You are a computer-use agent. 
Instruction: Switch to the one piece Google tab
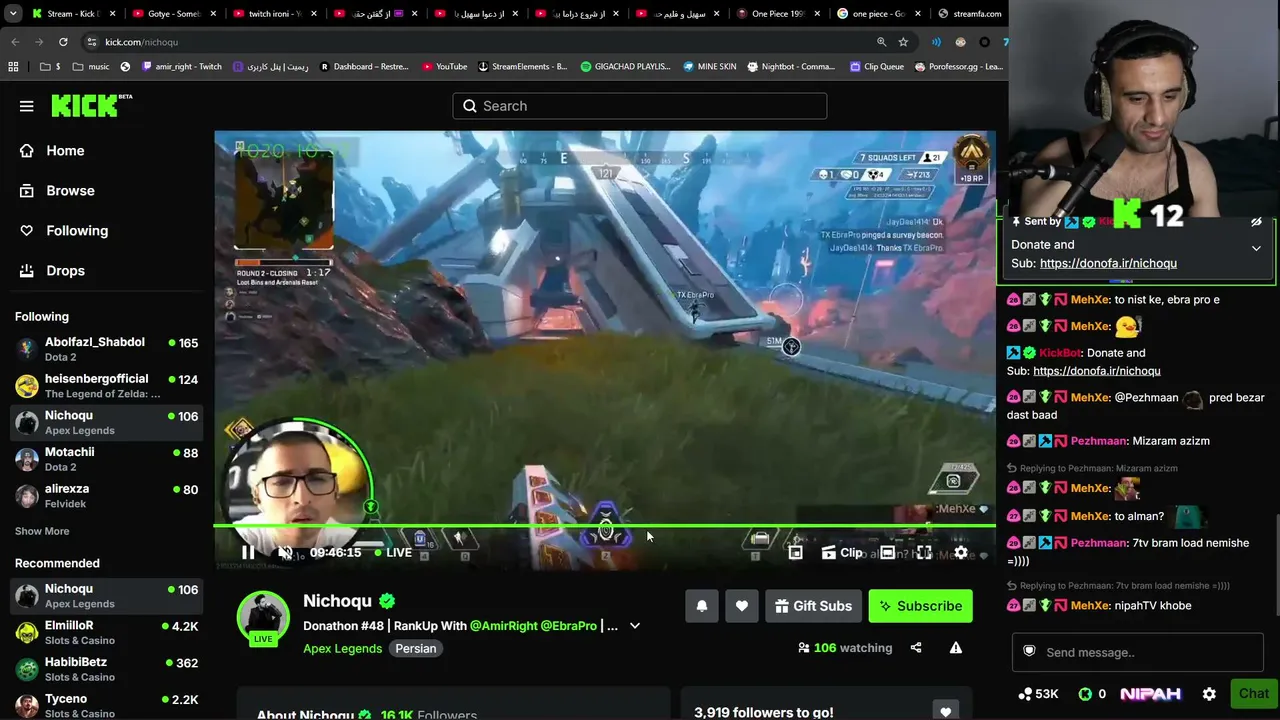click(x=880, y=14)
